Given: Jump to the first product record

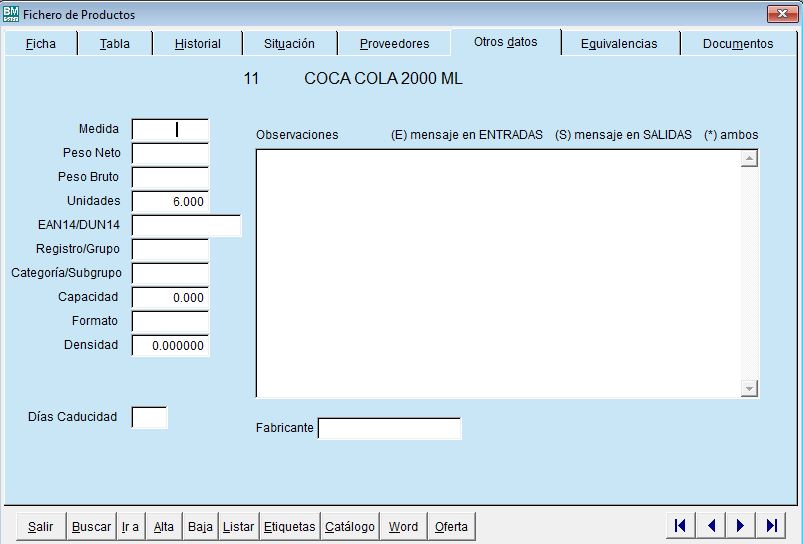Looking at the screenshot, I should [680, 526].
